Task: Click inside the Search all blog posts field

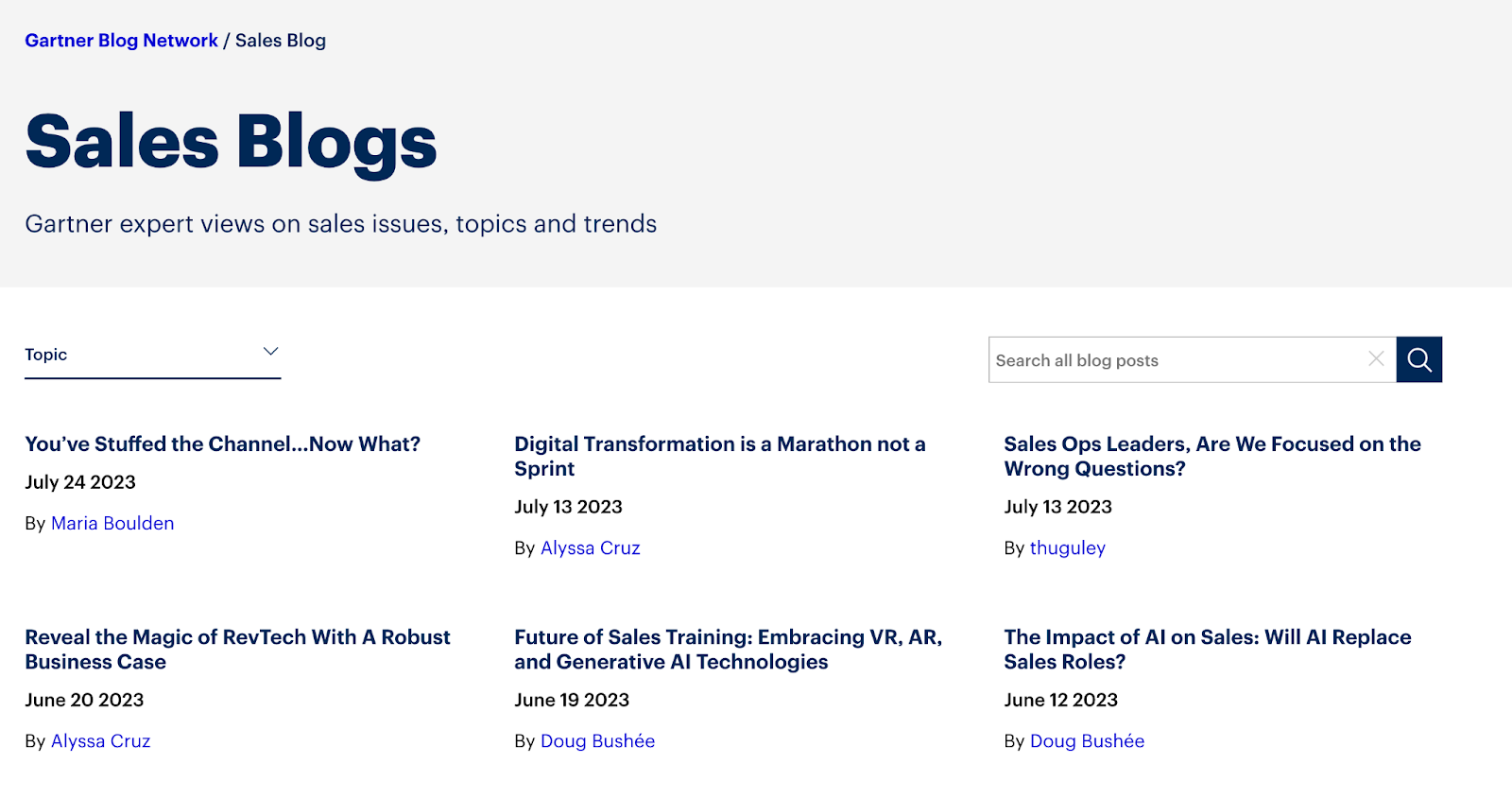Action: (x=1172, y=360)
